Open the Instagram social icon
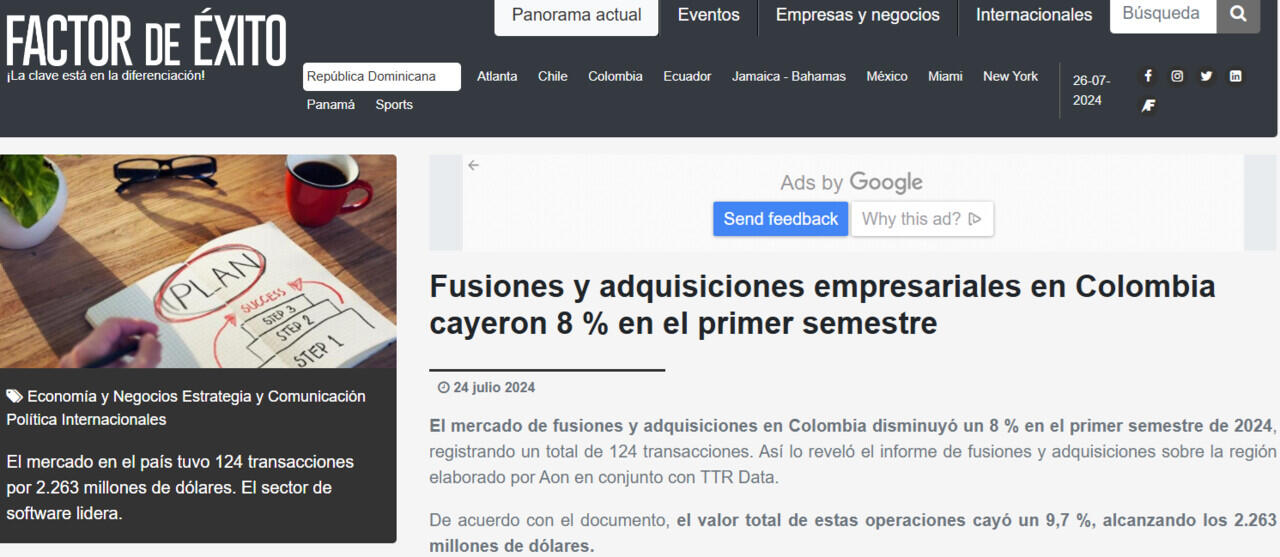Image resolution: width=1280 pixels, height=557 pixels. coord(1177,76)
